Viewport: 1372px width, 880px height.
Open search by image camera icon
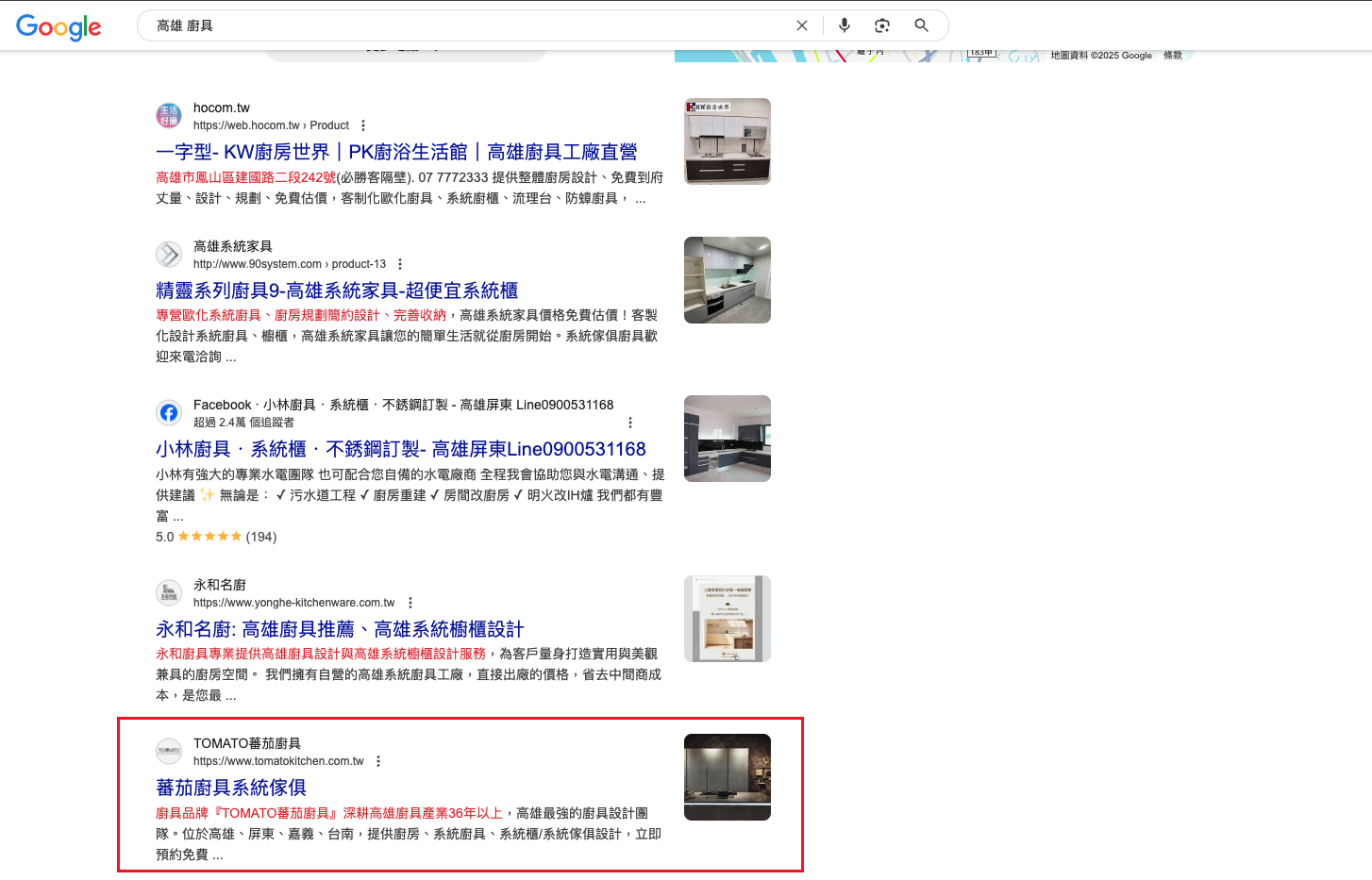click(x=882, y=25)
